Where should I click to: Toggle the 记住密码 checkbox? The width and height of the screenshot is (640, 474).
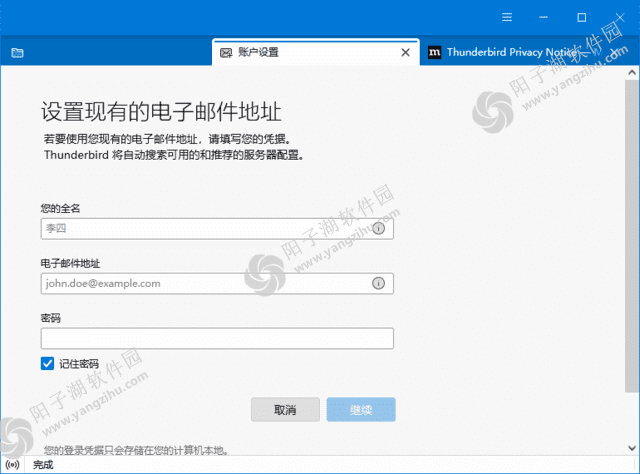47,363
